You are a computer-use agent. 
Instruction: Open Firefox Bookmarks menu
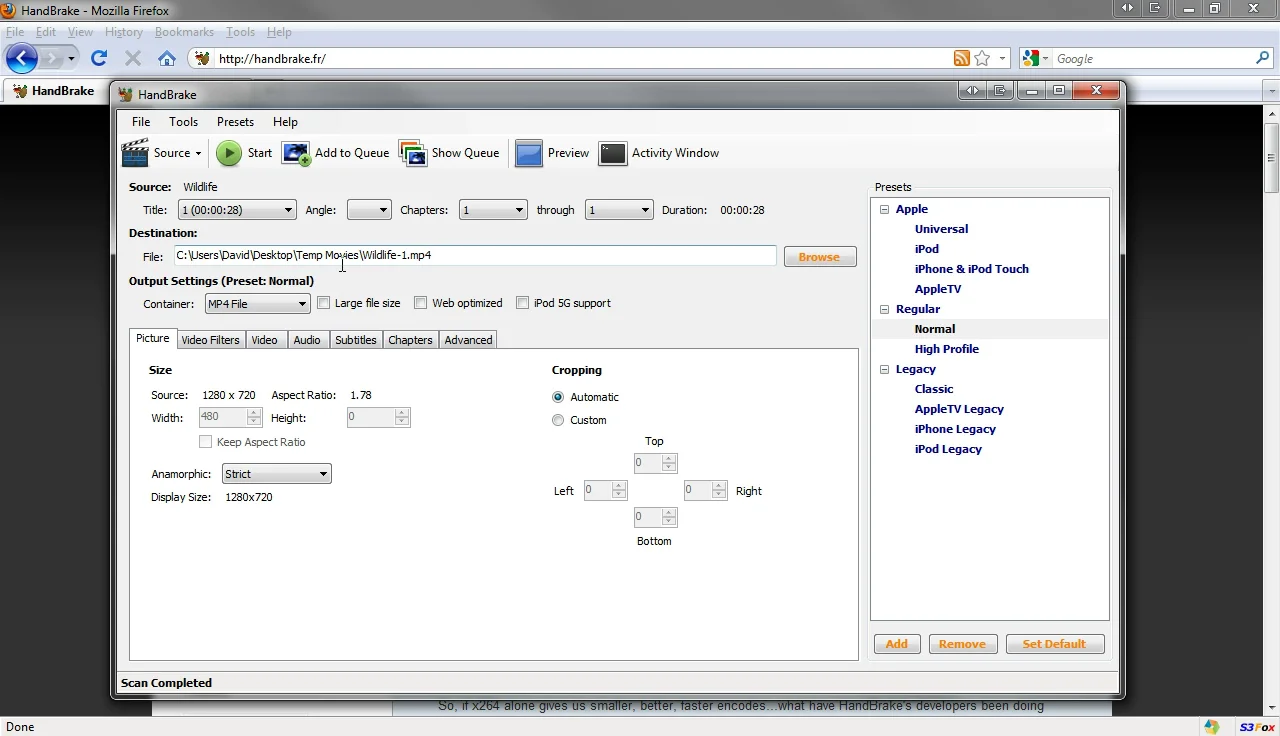pos(184,32)
